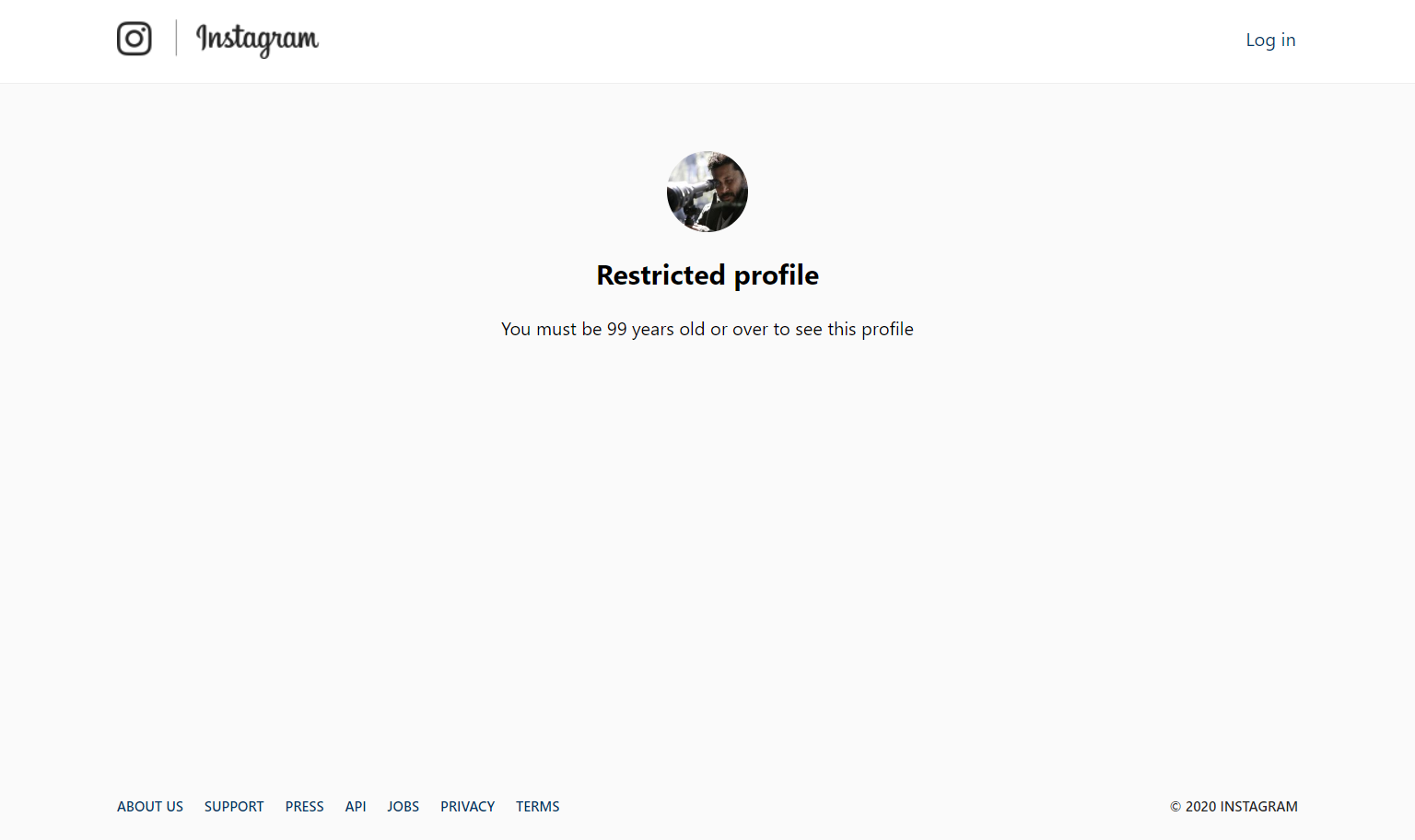
Task: Click the divider between logo and wordmark
Action: pos(176,39)
